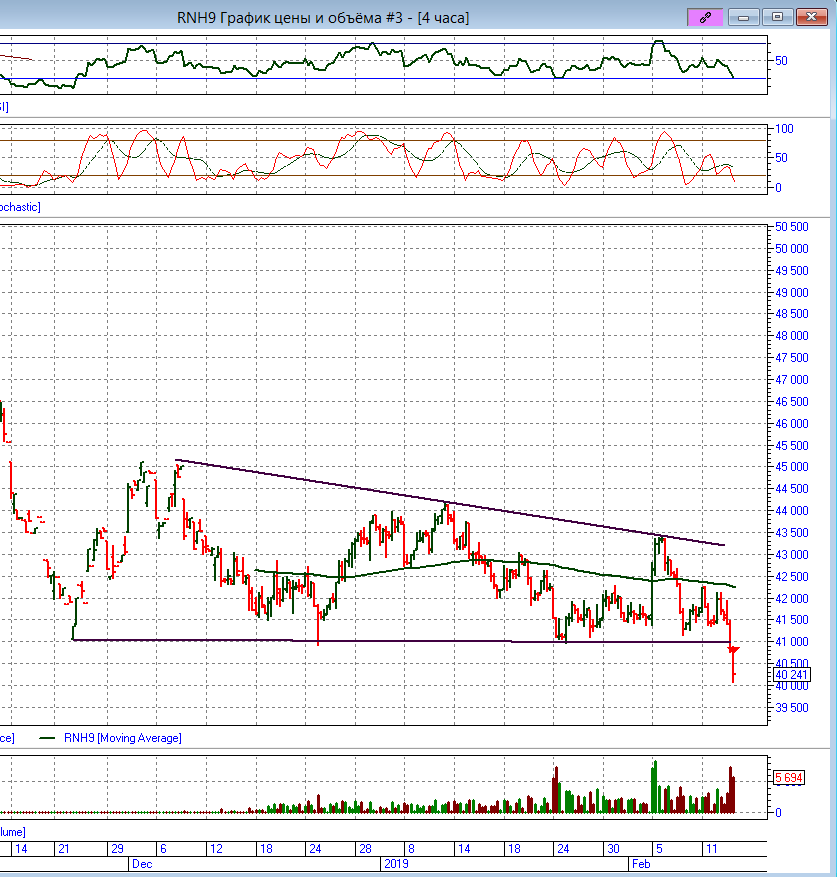Click the 50 500 top price axis label
This screenshot has height=877, width=837.
pyautogui.click(x=792, y=227)
